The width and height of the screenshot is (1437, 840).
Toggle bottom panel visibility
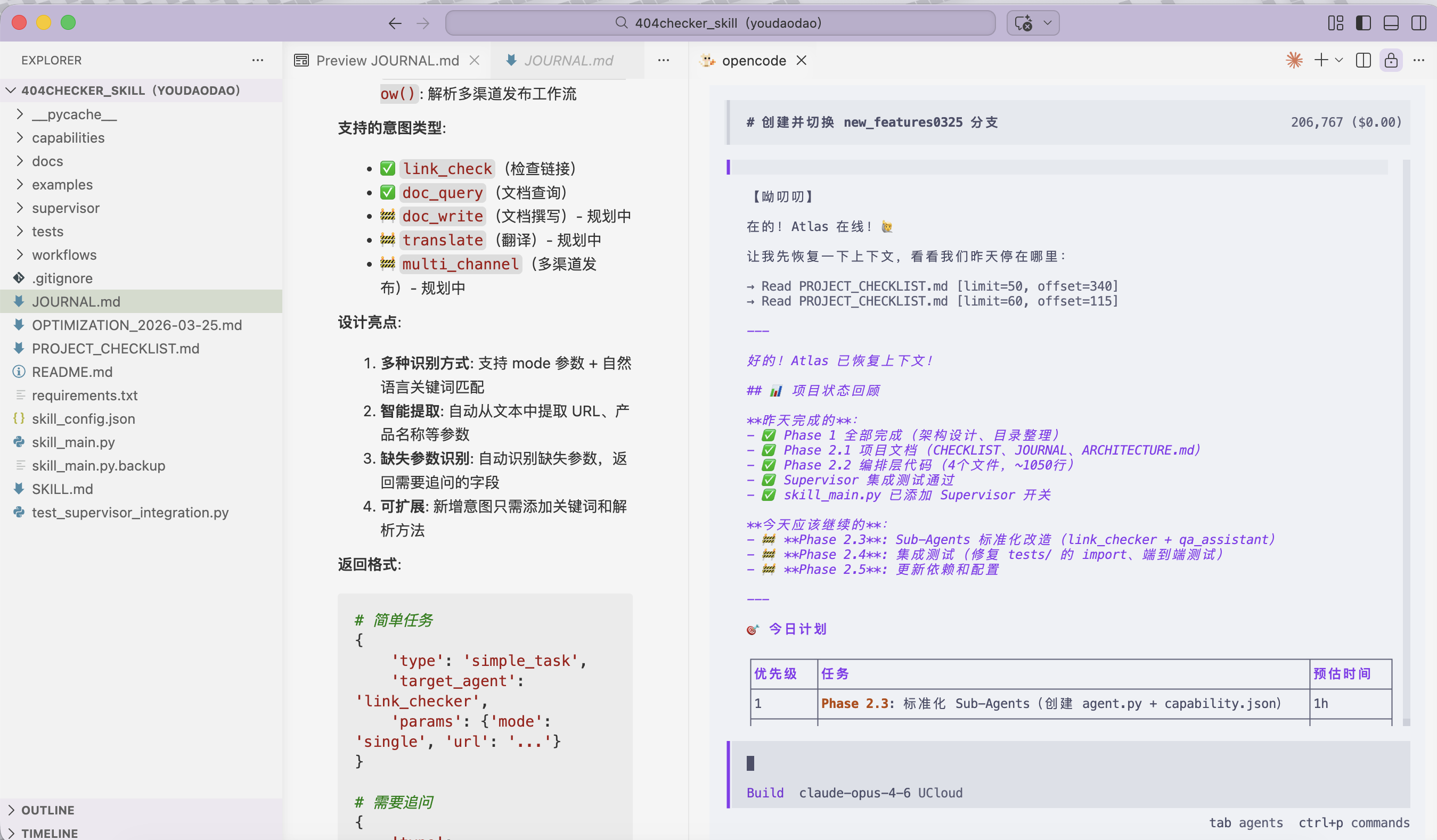tap(1391, 23)
